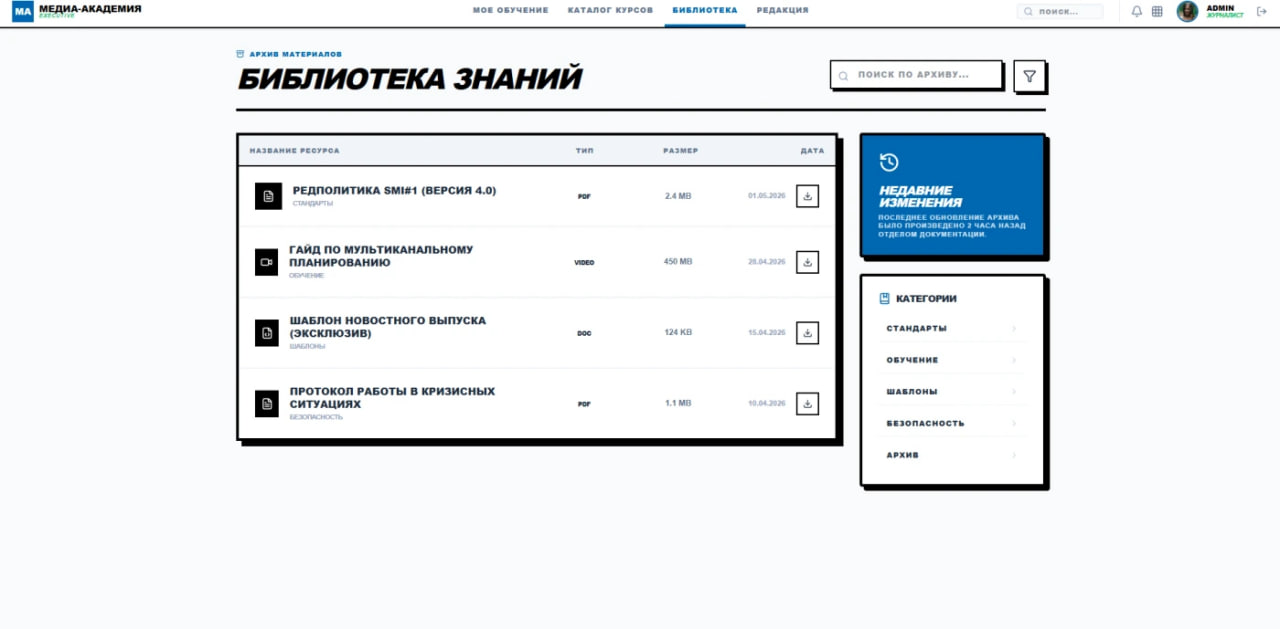The height and width of the screenshot is (629, 1280).
Task: Click the admin avatar picture
Action: (x=1187, y=11)
